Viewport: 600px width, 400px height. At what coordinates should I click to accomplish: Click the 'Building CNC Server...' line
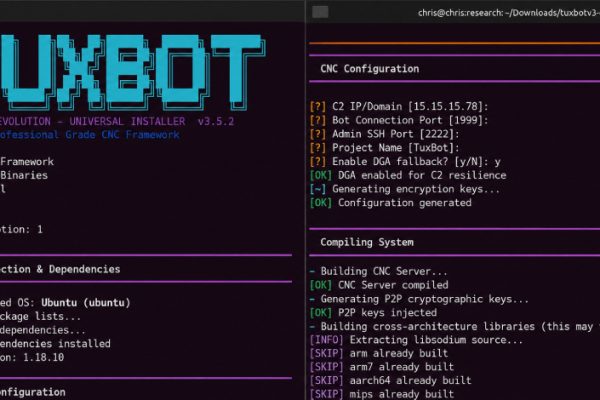[x=378, y=271]
